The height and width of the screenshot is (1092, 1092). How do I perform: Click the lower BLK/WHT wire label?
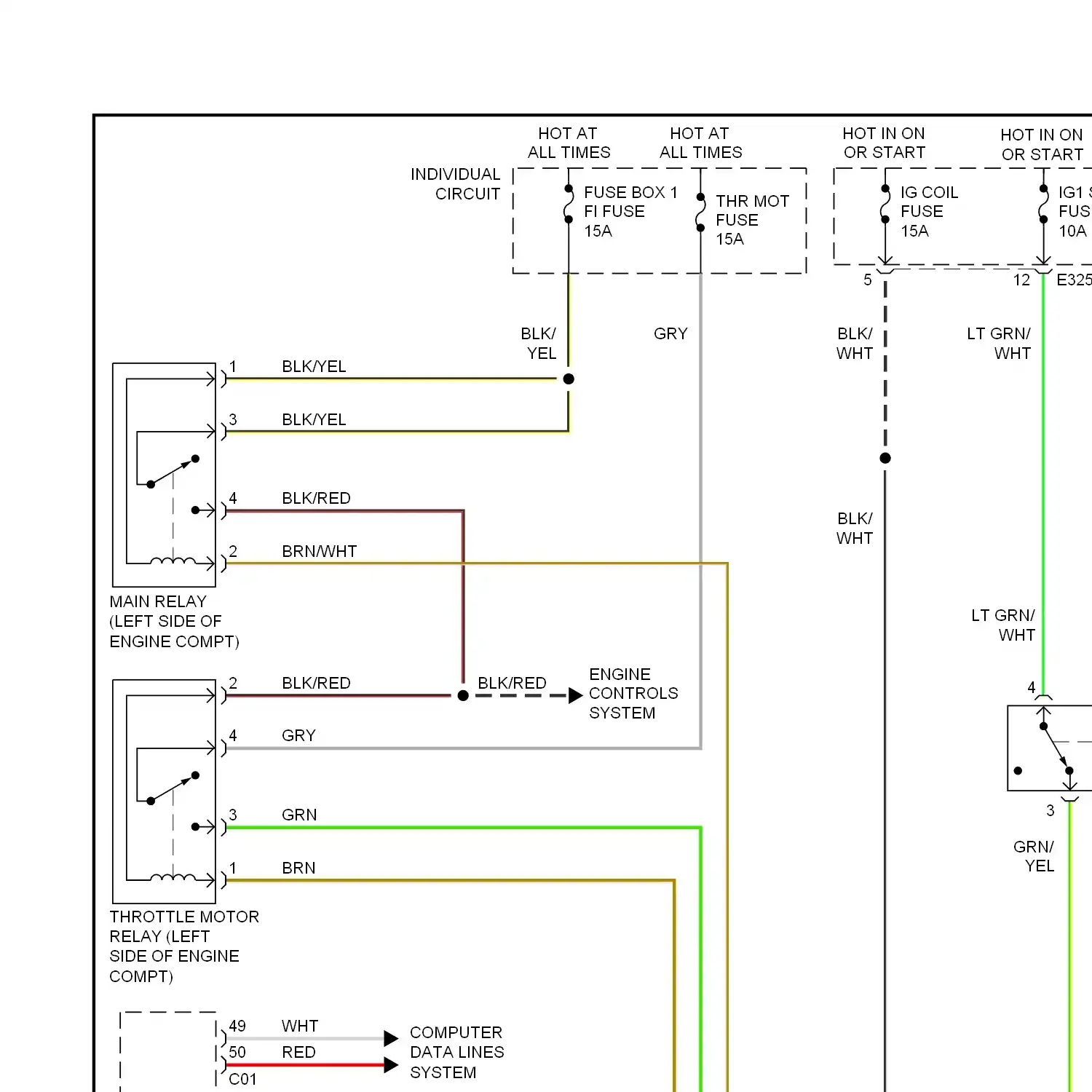[x=855, y=528]
